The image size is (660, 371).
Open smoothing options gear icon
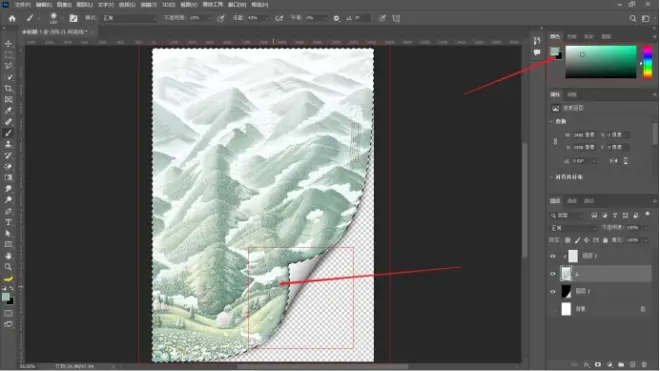click(x=336, y=19)
